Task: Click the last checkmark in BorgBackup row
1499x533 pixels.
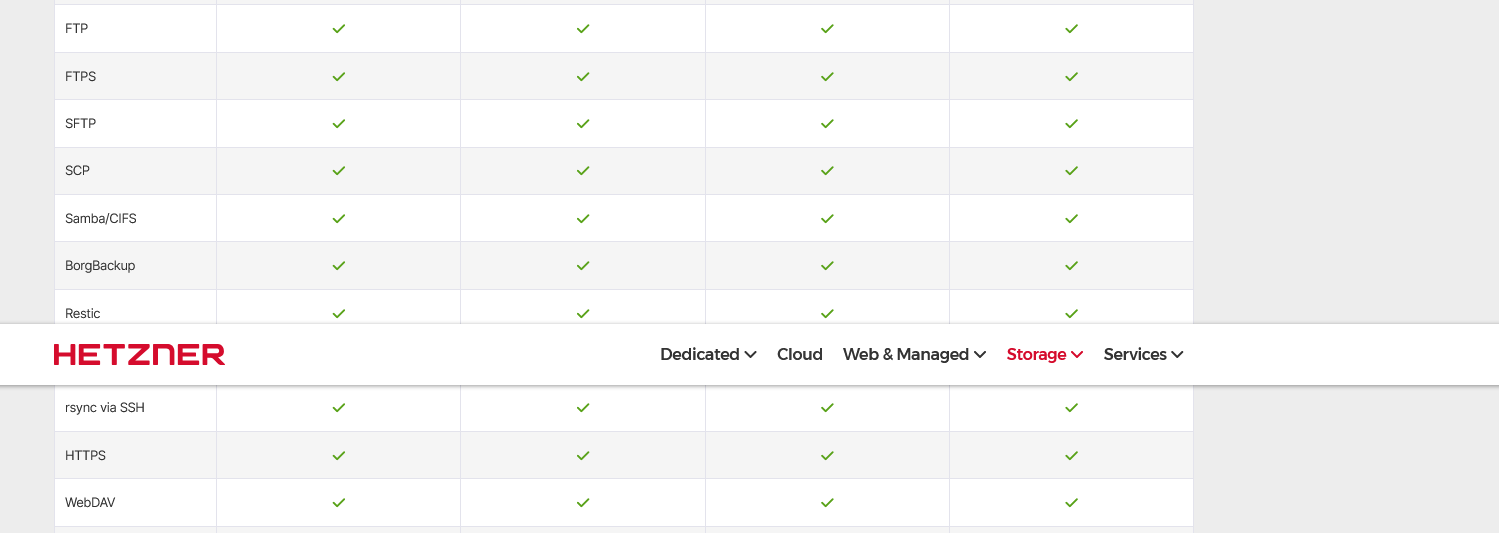Action: tap(1071, 266)
